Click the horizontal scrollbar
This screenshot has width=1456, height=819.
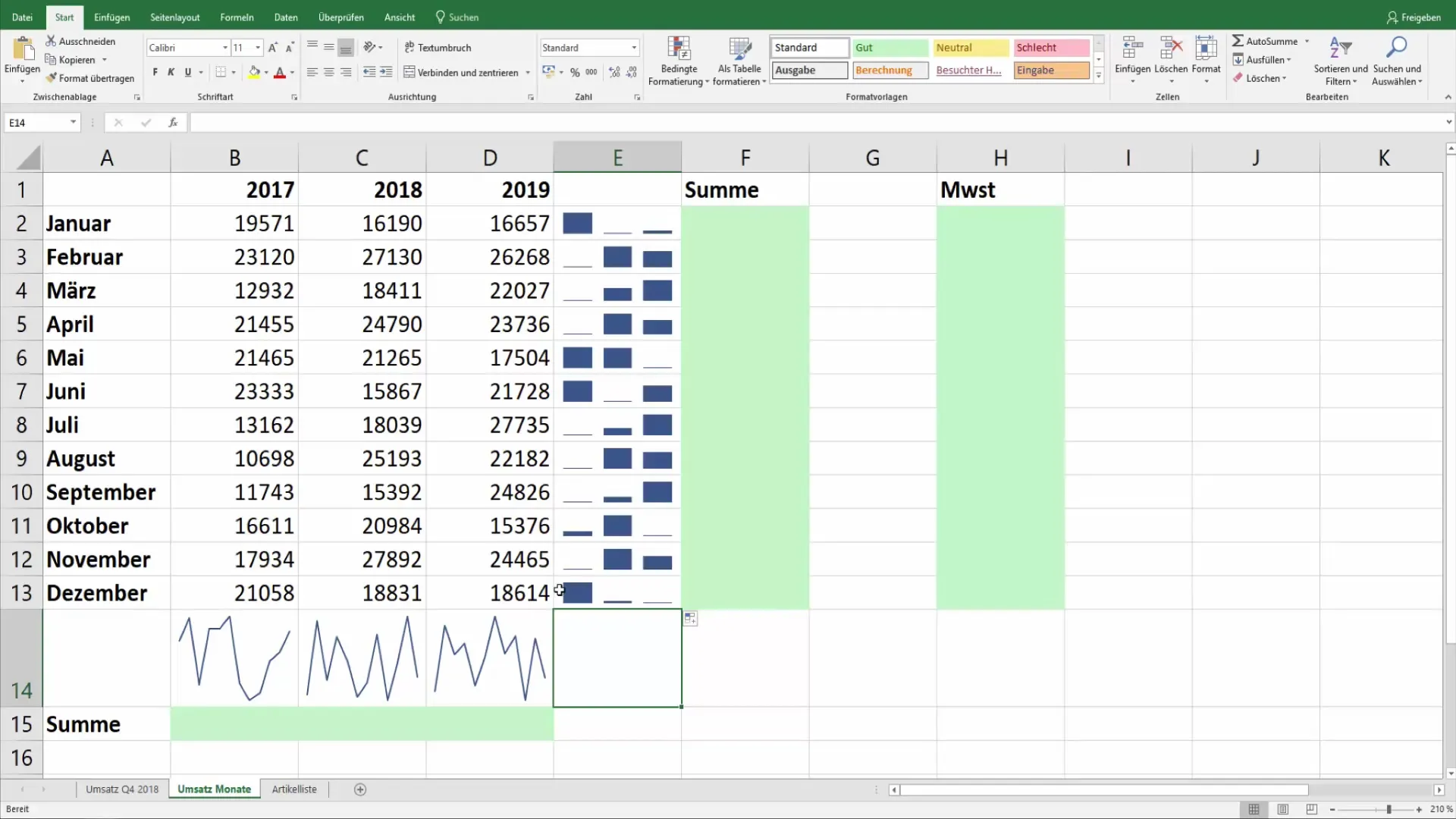tap(1104, 789)
